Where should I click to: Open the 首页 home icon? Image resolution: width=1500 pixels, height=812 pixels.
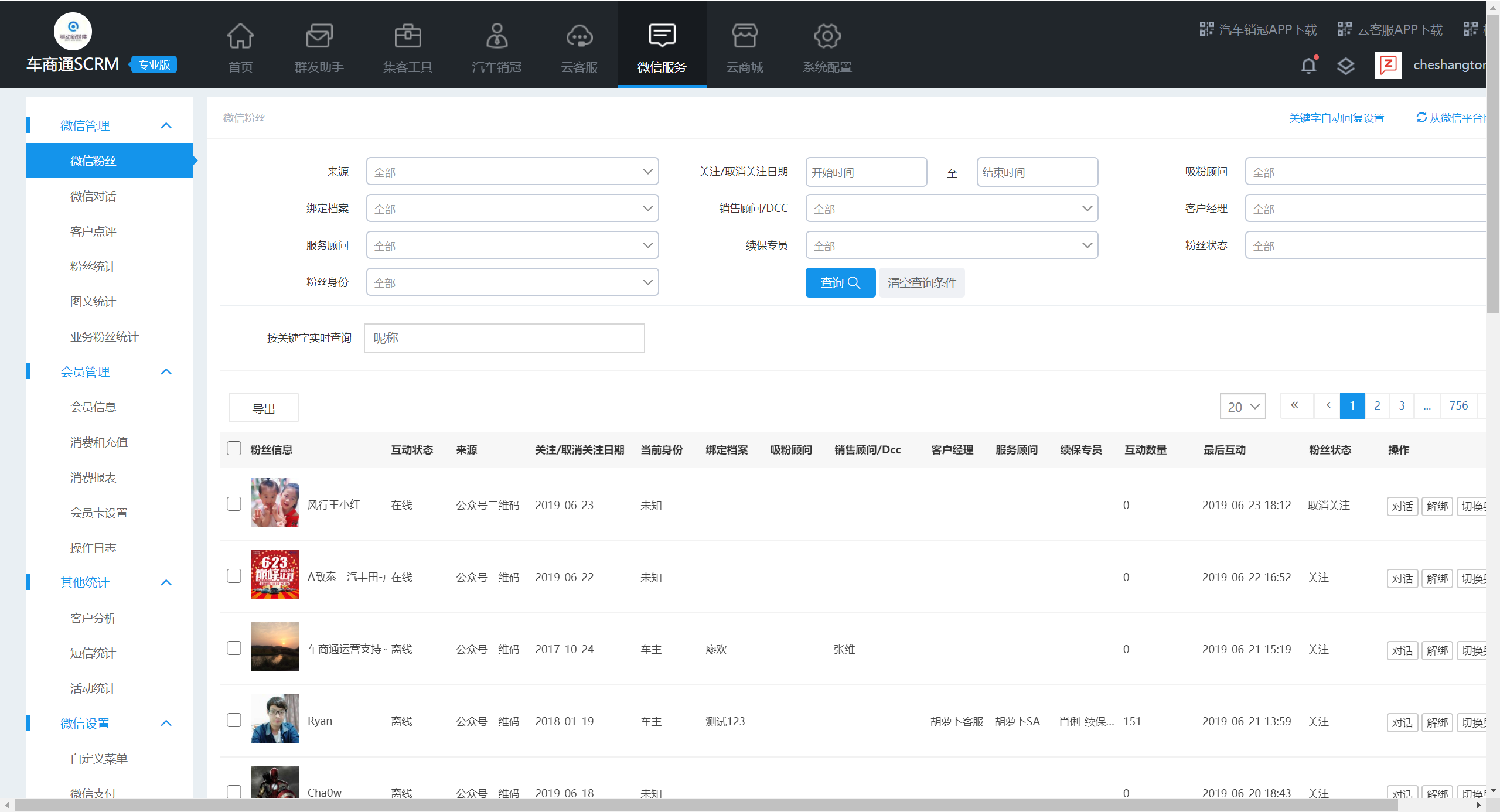tap(240, 36)
